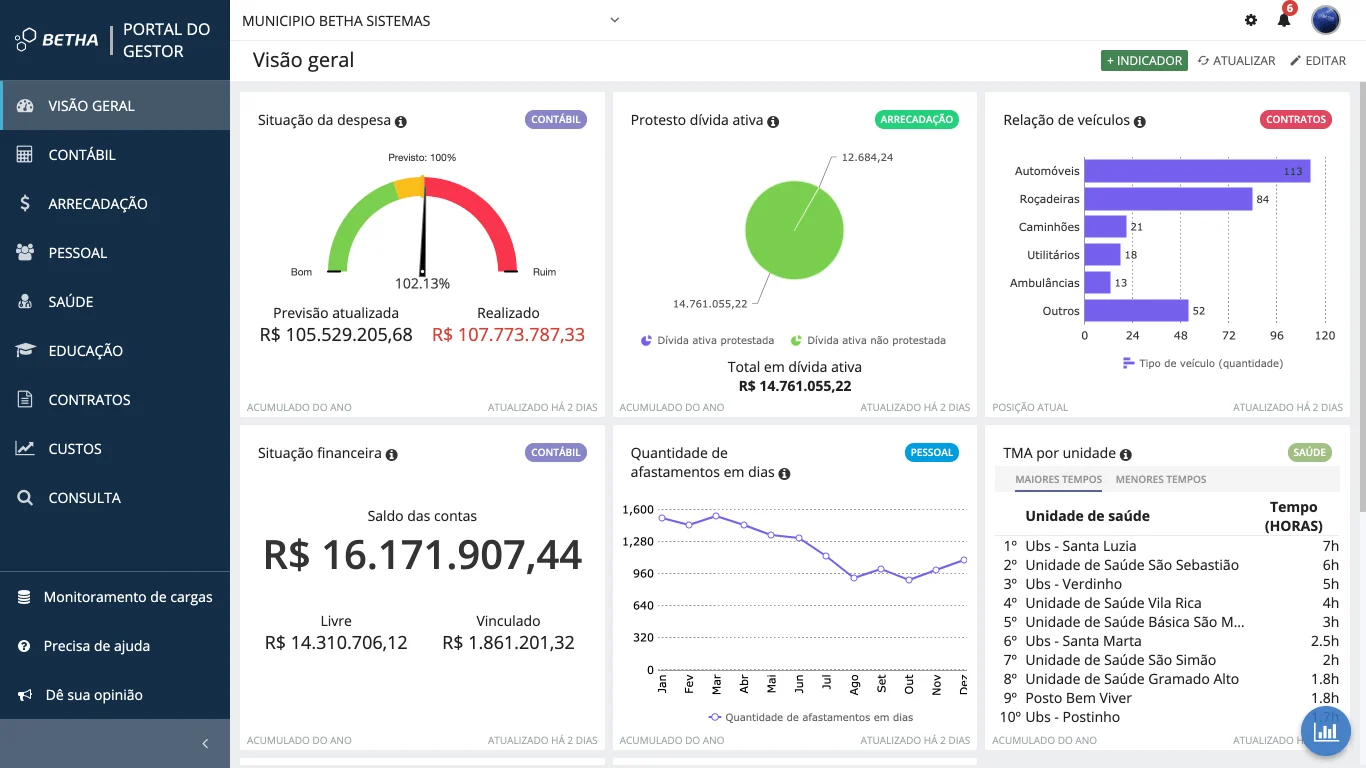Click the Betha Portal do Gestor logo
The width and height of the screenshot is (1366, 768).
(x=113, y=40)
